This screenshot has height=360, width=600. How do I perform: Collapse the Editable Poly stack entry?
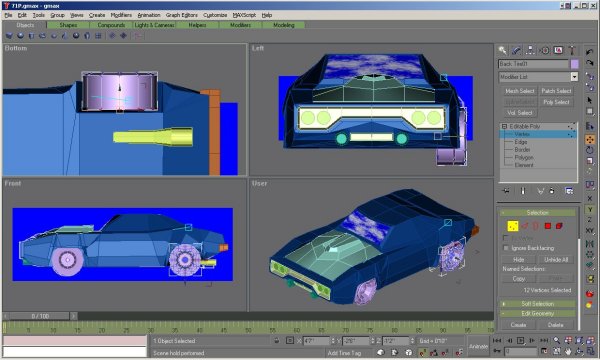(x=504, y=126)
